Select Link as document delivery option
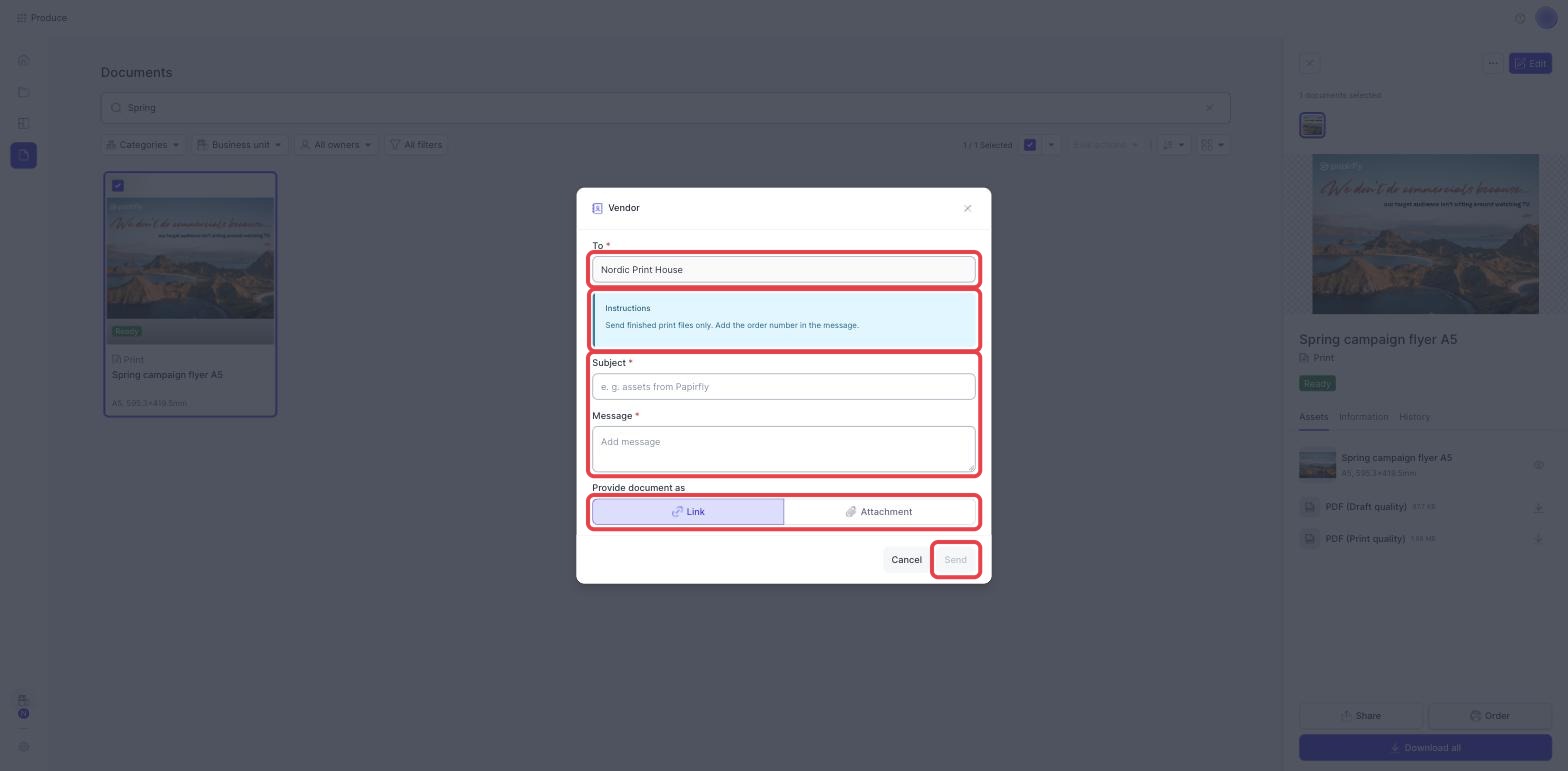This screenshot has width=1568, height=771. (x=688, y=511)
